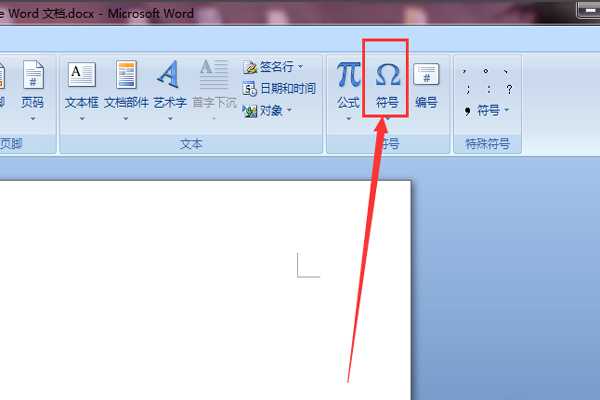Click the 文本框 text box icon
Viewport: 600px width, 400px height.
81,78
